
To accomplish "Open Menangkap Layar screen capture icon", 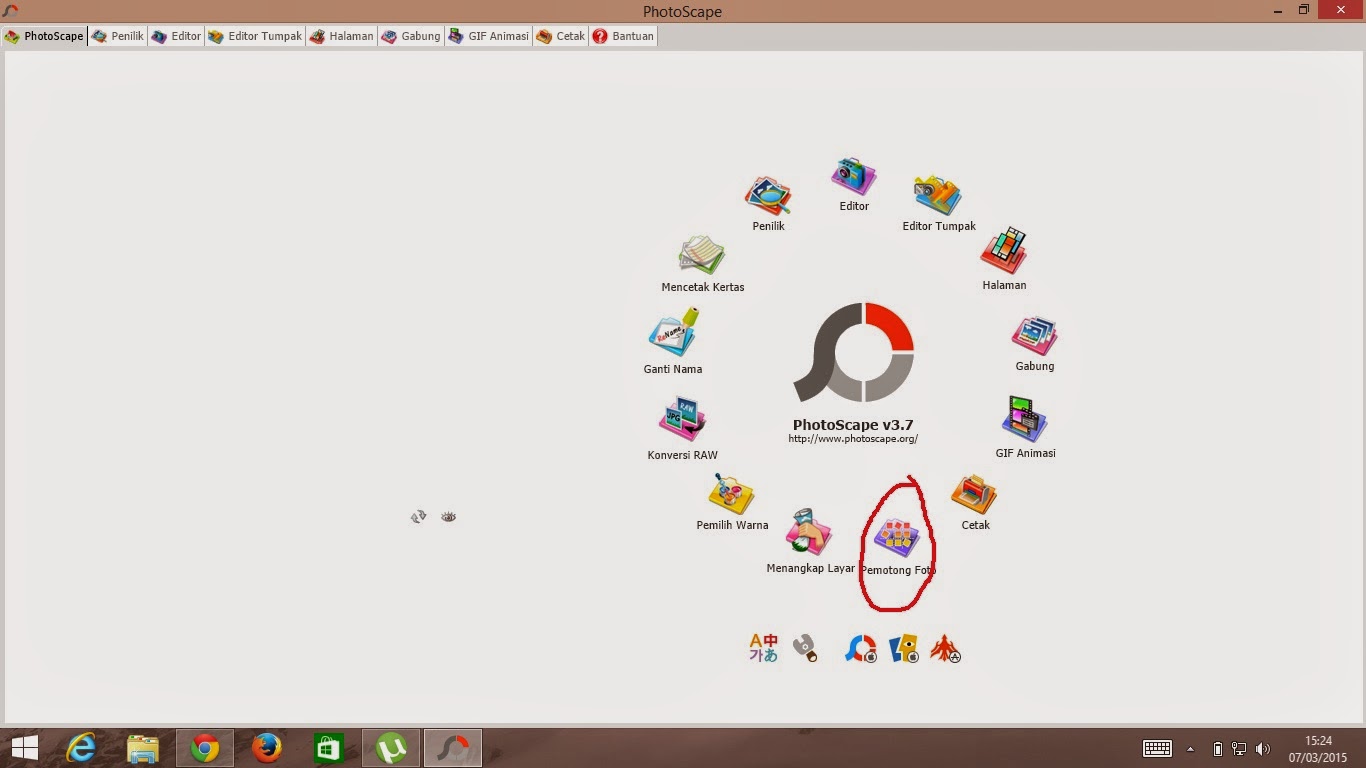I will (809, 532).
